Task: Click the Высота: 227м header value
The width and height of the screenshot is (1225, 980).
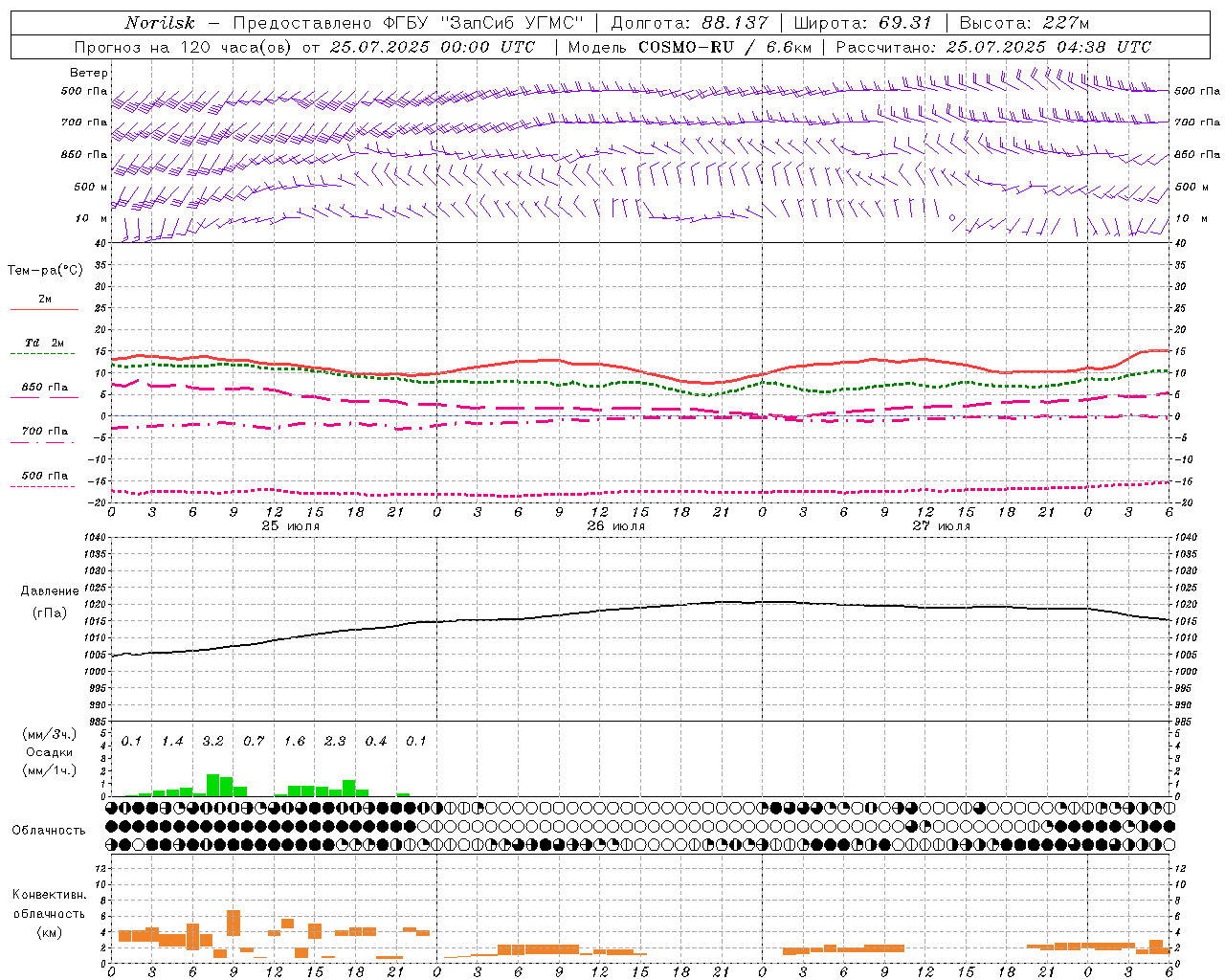Action: point(1024,23)
